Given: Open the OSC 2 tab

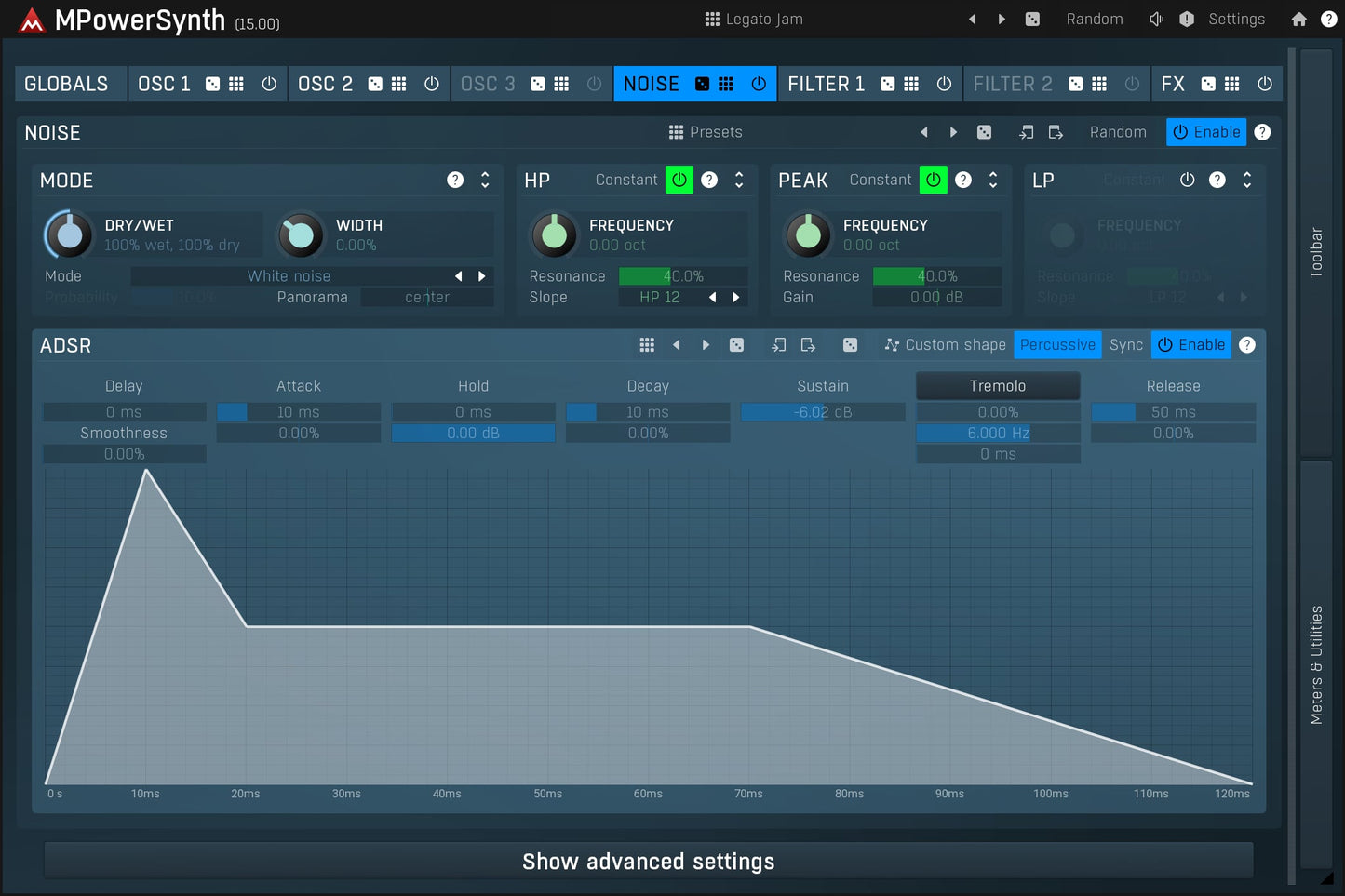Looking at the screenshot, I should coord(325,84).
